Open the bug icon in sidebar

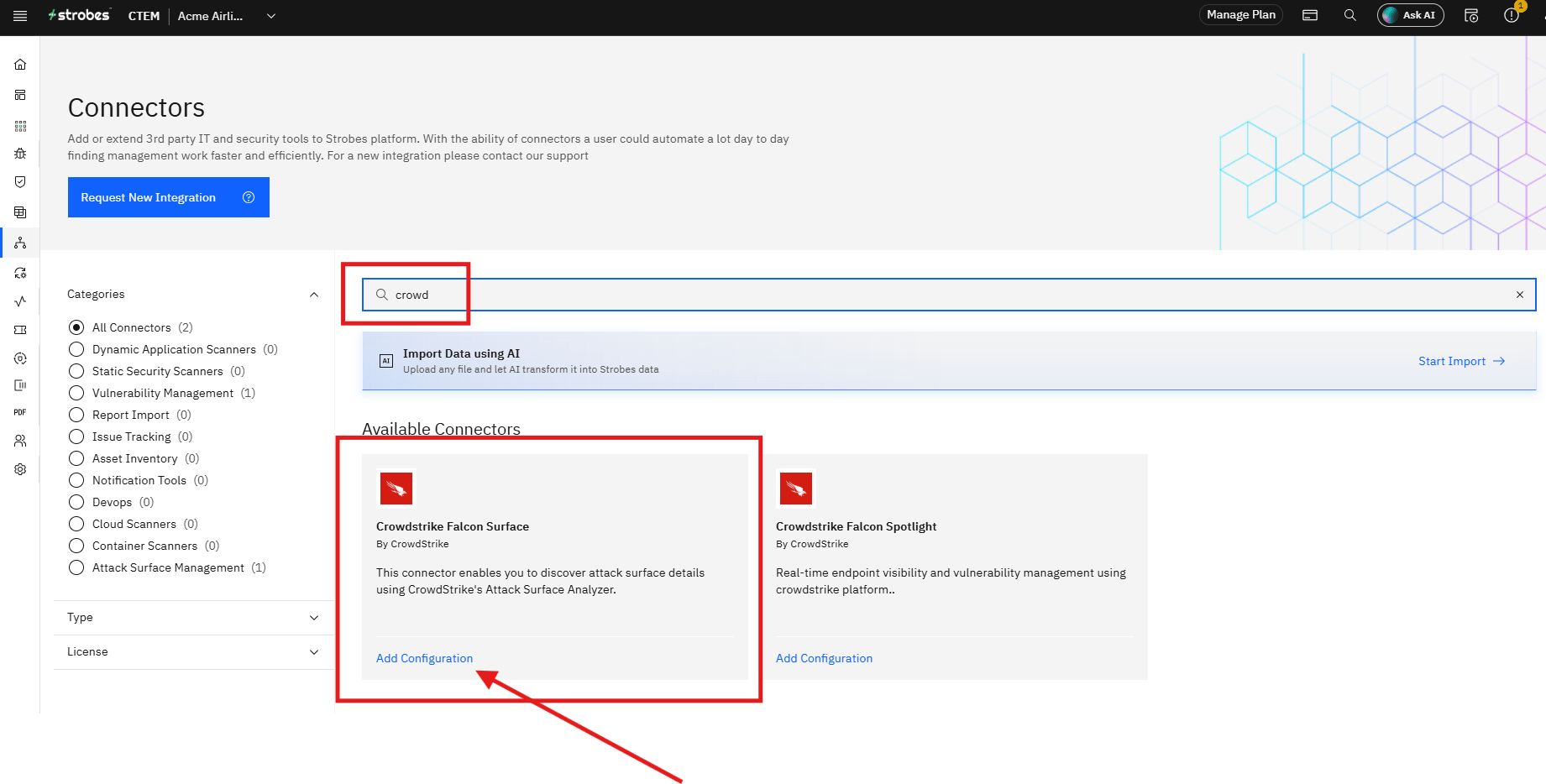pos(20,154)
